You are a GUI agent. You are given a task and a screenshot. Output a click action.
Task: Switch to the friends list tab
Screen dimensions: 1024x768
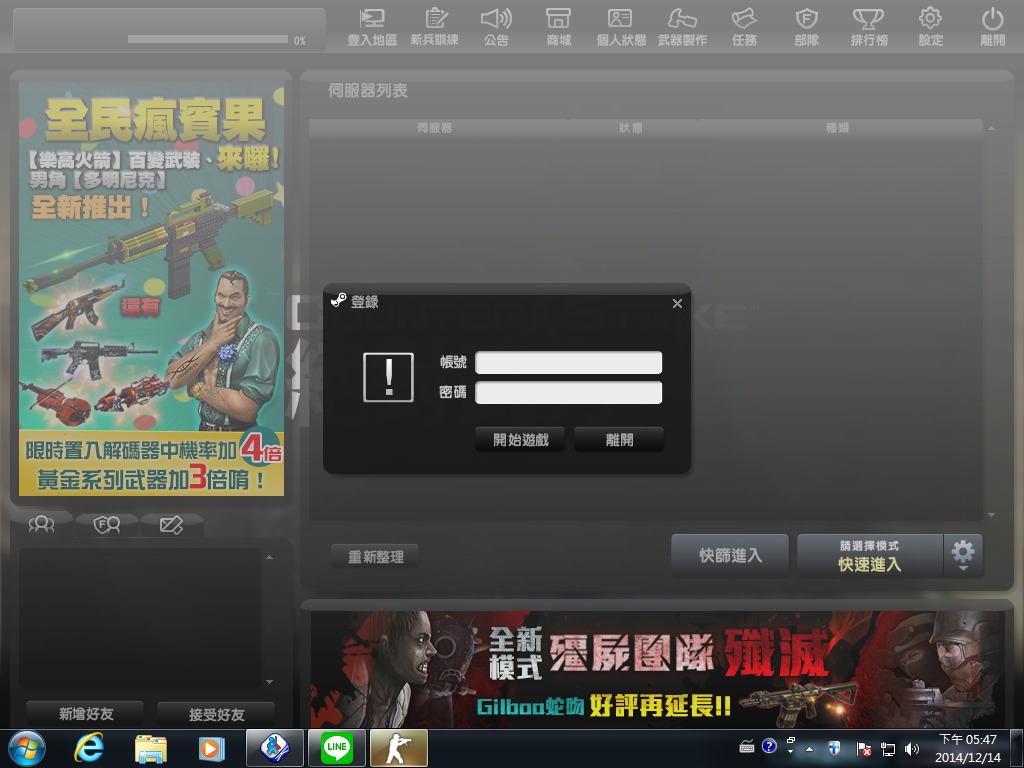(x=42, y=524)
